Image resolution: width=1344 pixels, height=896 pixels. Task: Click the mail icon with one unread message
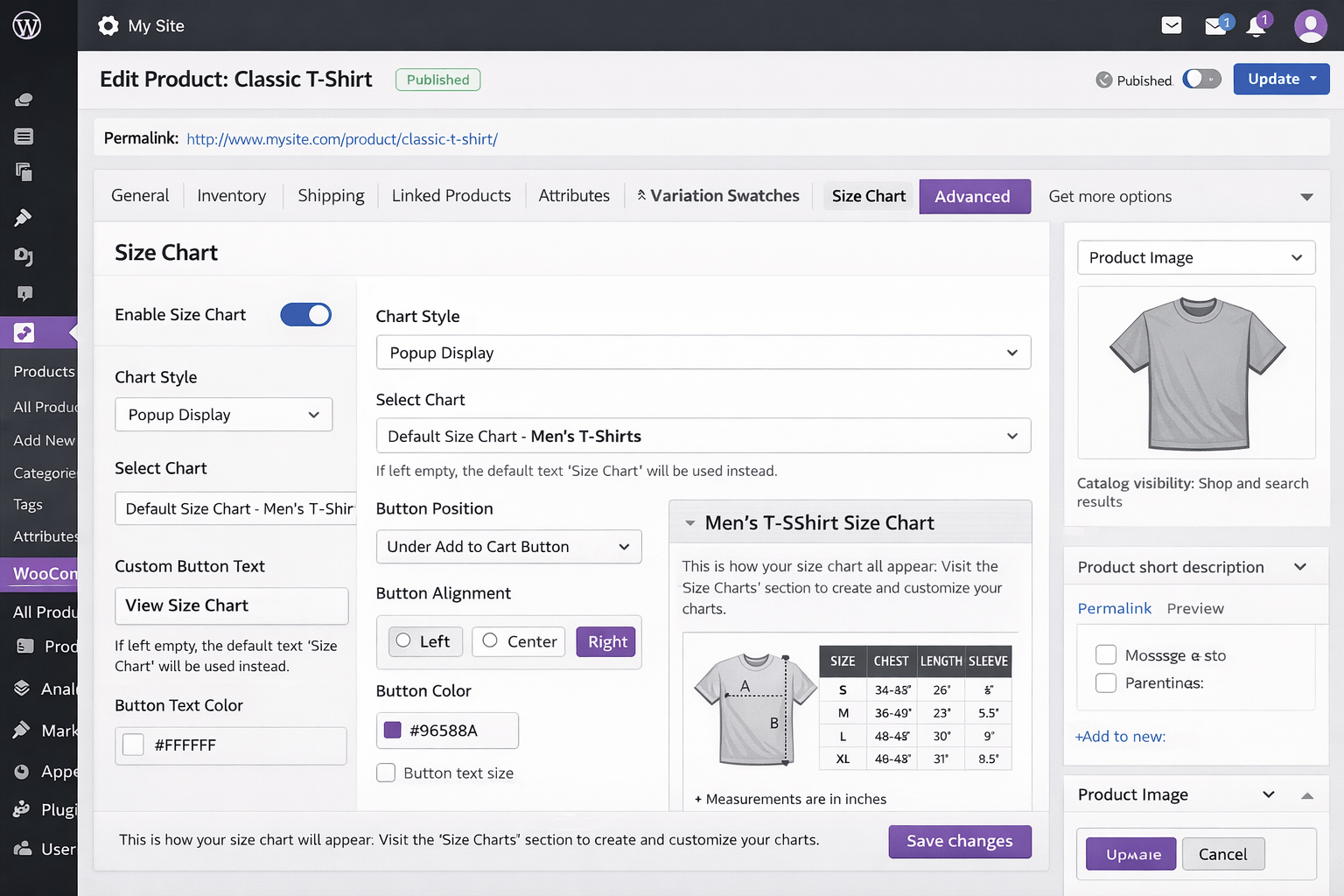click(x=1216, y=25)
